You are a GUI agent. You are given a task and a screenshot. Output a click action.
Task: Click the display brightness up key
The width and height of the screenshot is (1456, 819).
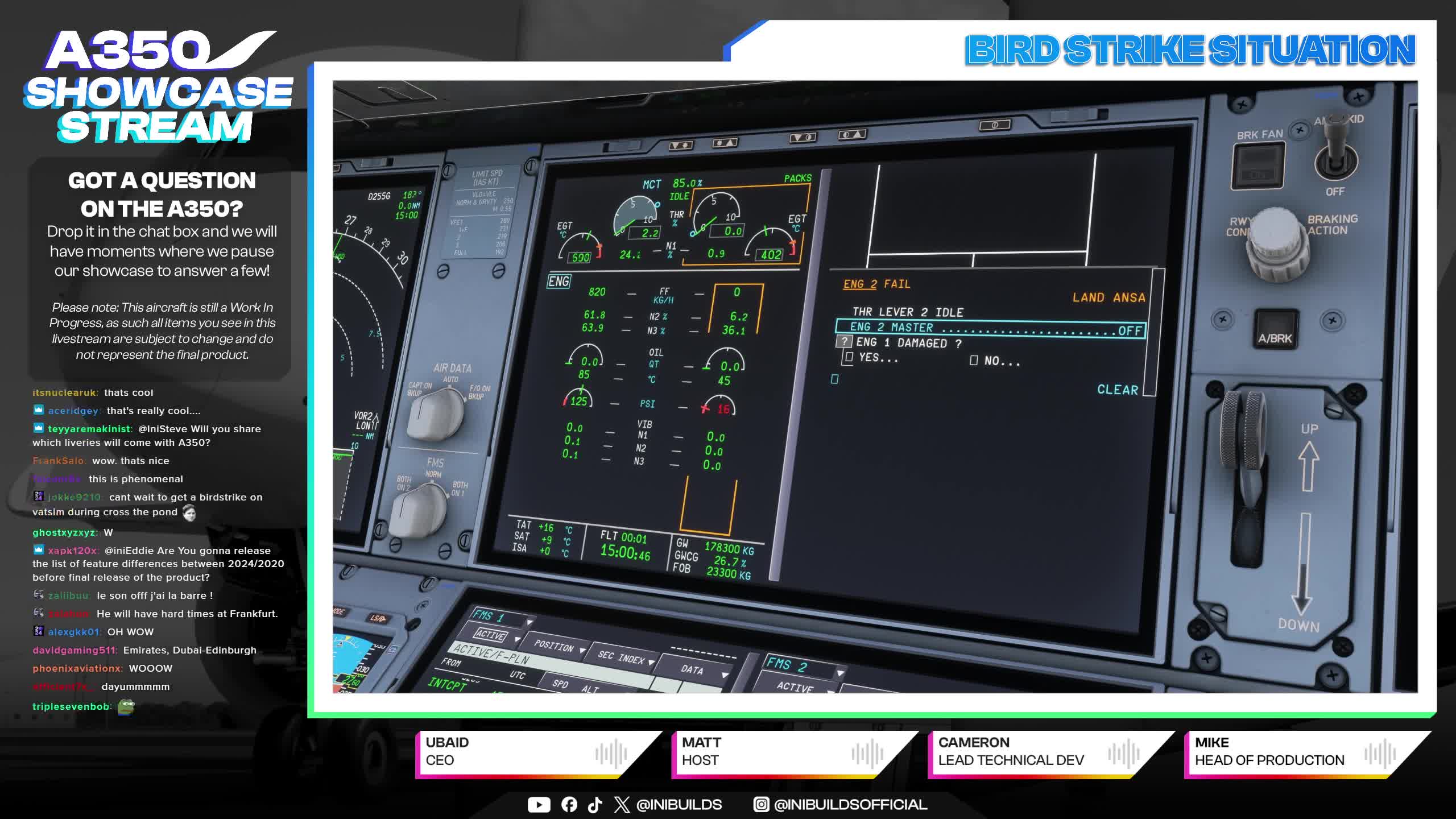tap(725, 142)
